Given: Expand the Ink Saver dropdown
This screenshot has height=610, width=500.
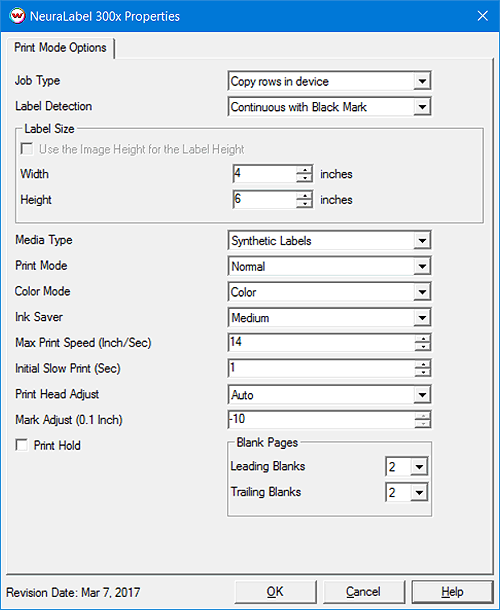Looking at the screenshot, I should coord(422,318).
